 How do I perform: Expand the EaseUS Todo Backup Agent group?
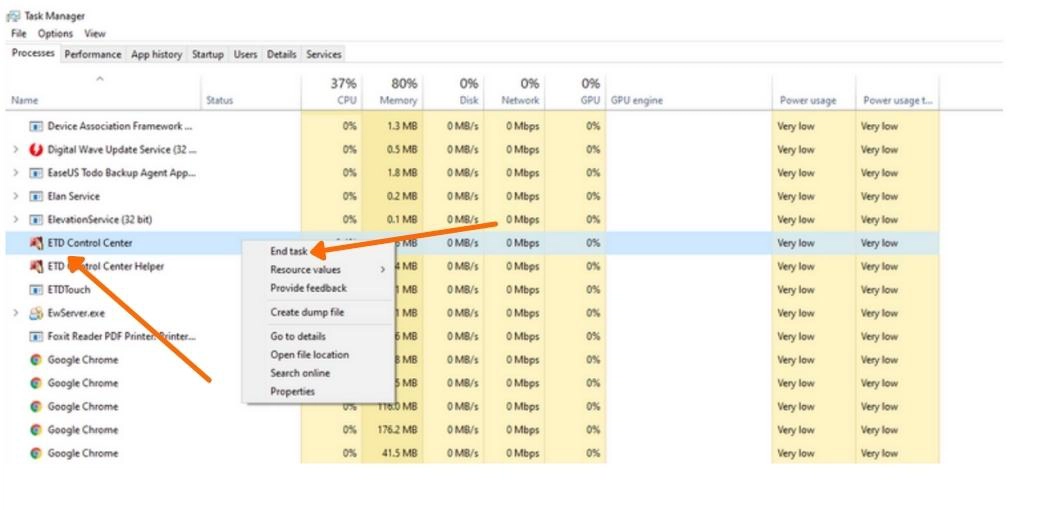(15, 173)
